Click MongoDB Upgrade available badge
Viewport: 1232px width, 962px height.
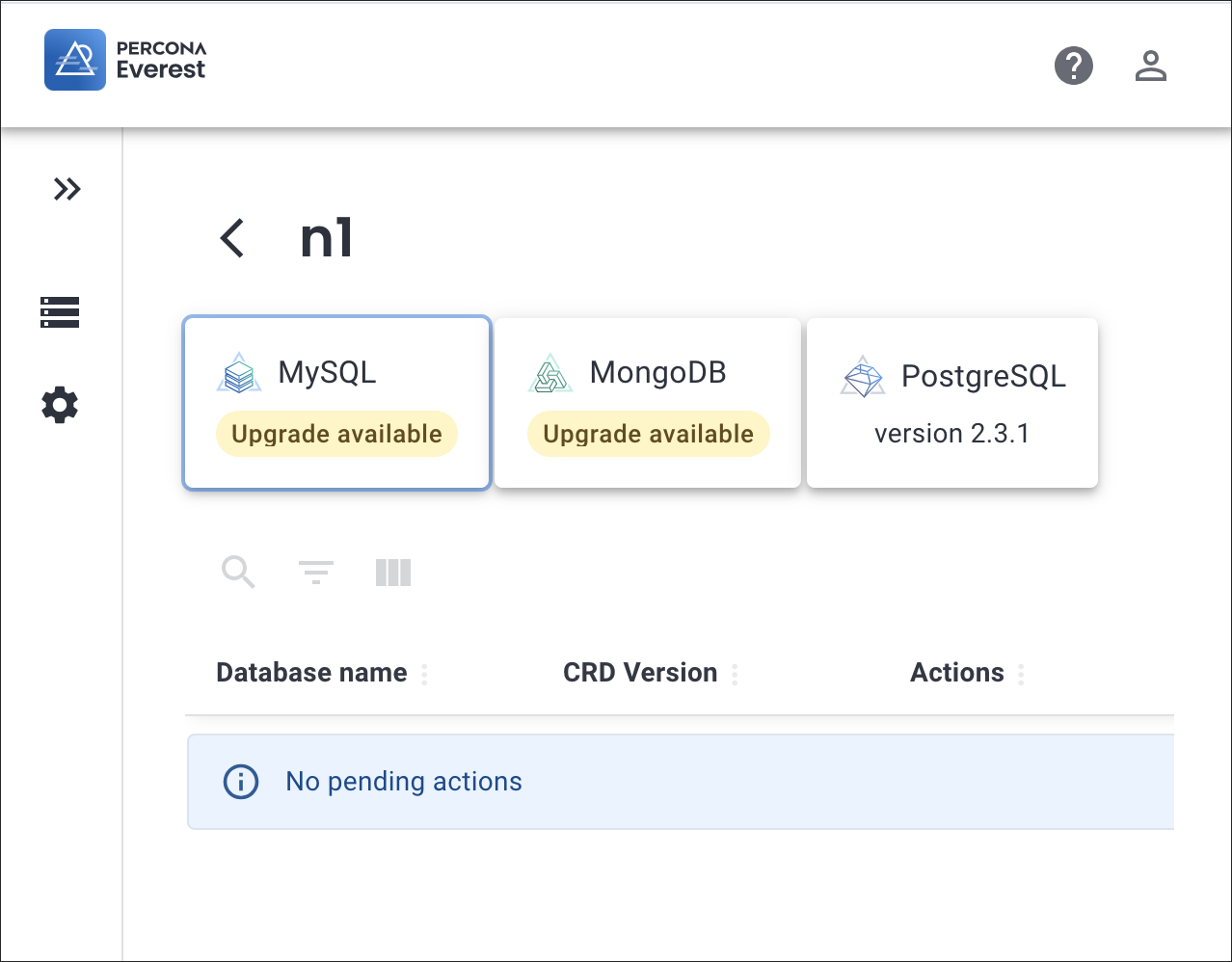648,434
